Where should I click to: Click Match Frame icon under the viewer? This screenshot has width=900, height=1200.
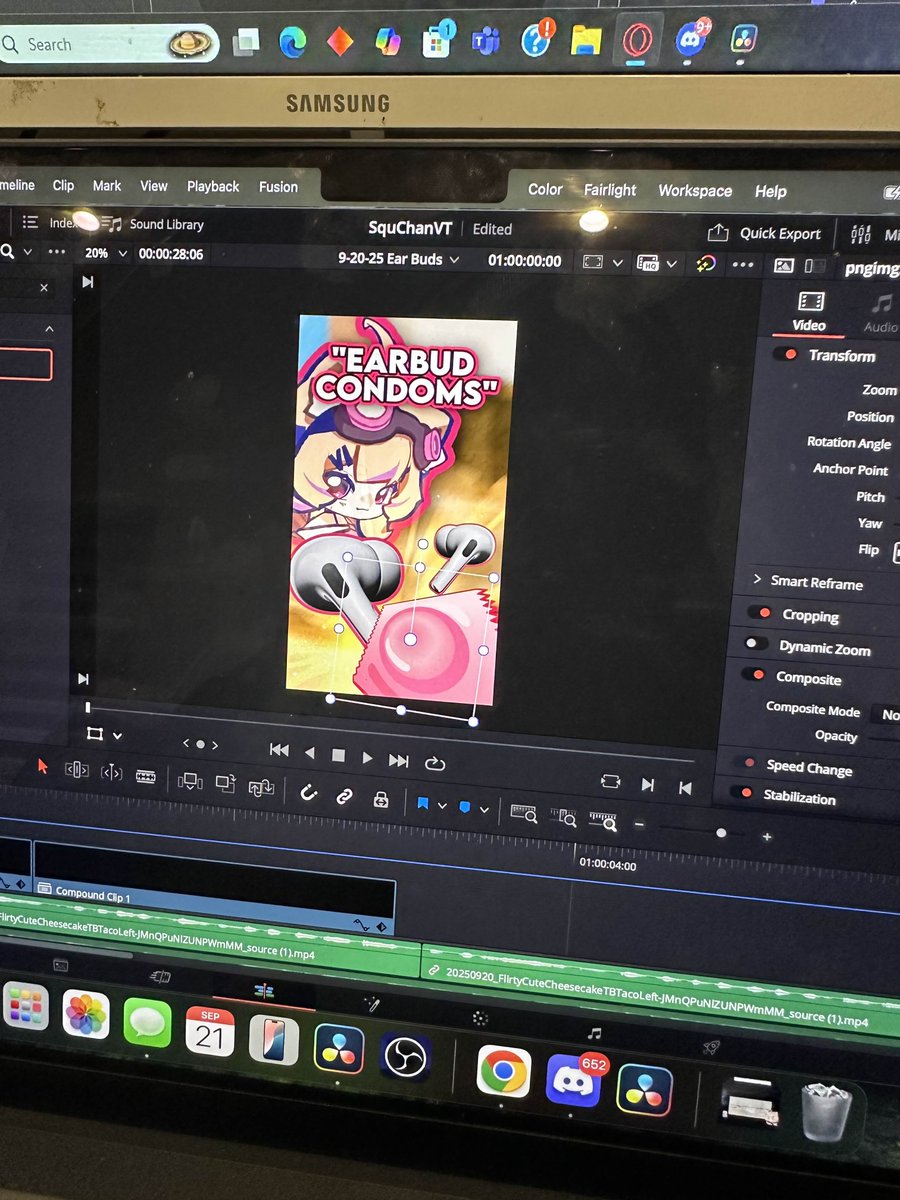pyautogui.click(x=610, y=781)
